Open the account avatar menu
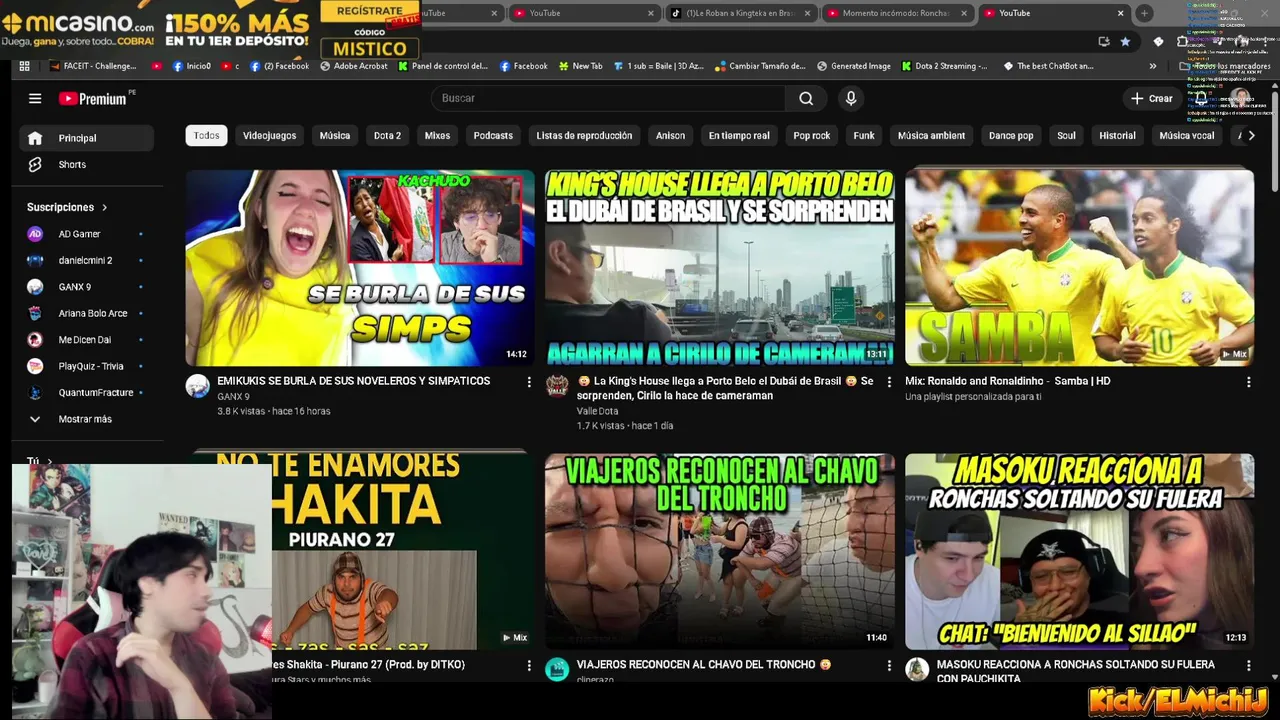Image resolution: width=1280 pixels, height=720 pixels. click(x=1240, y=98)
